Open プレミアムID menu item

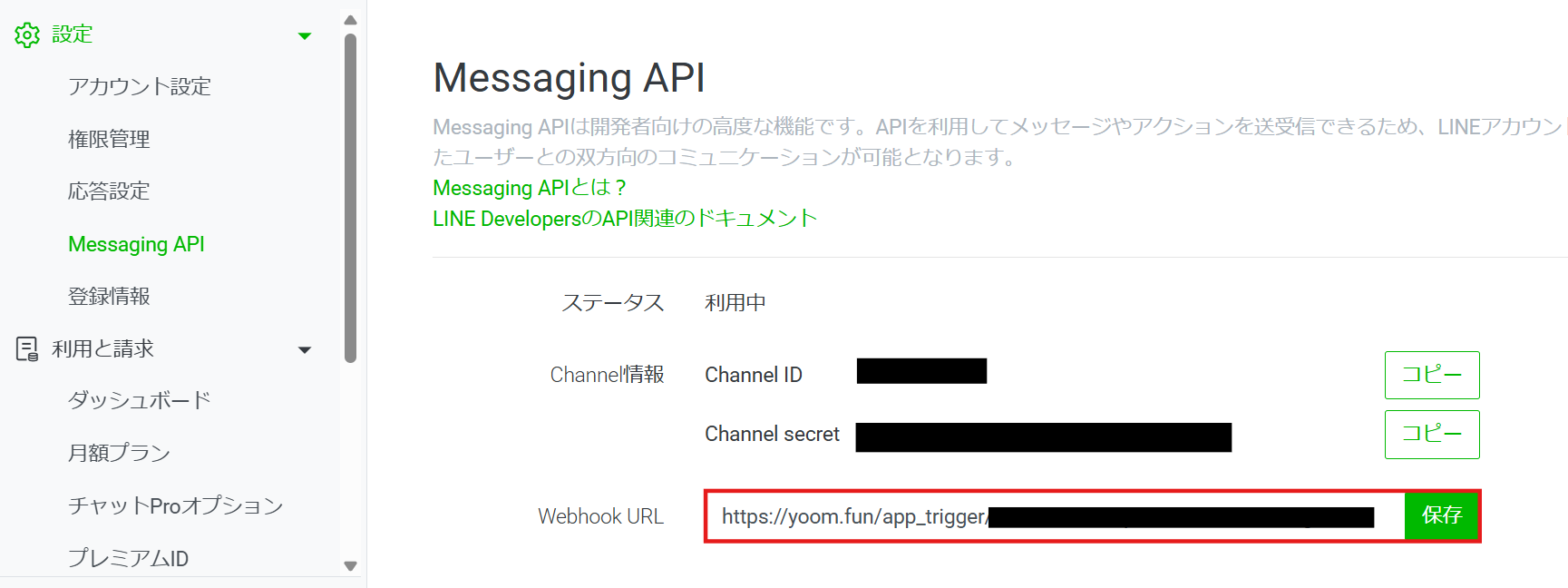pyautogui.click(x=128, y=558)
